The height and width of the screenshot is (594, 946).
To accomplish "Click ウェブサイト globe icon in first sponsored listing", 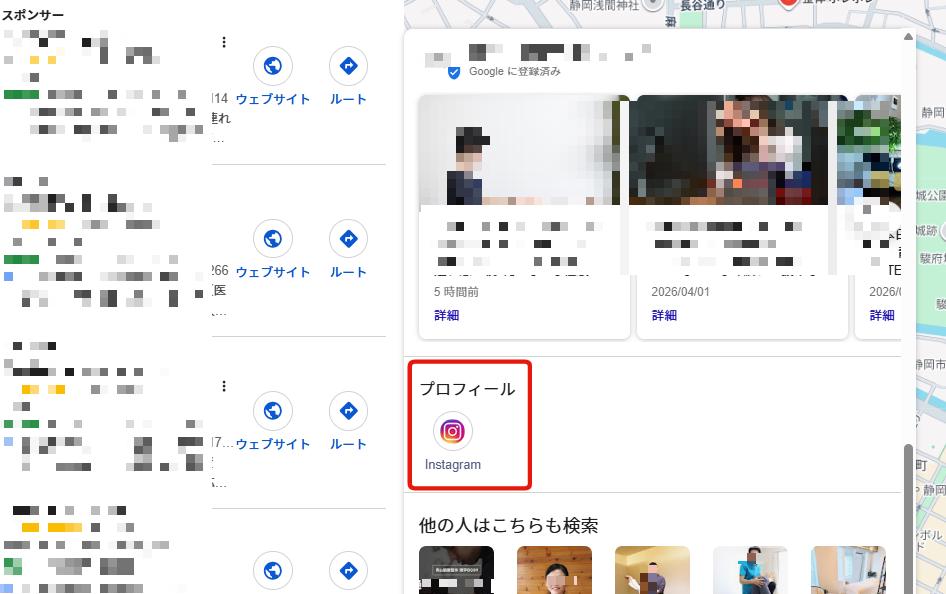I will [x=272, y=66].
